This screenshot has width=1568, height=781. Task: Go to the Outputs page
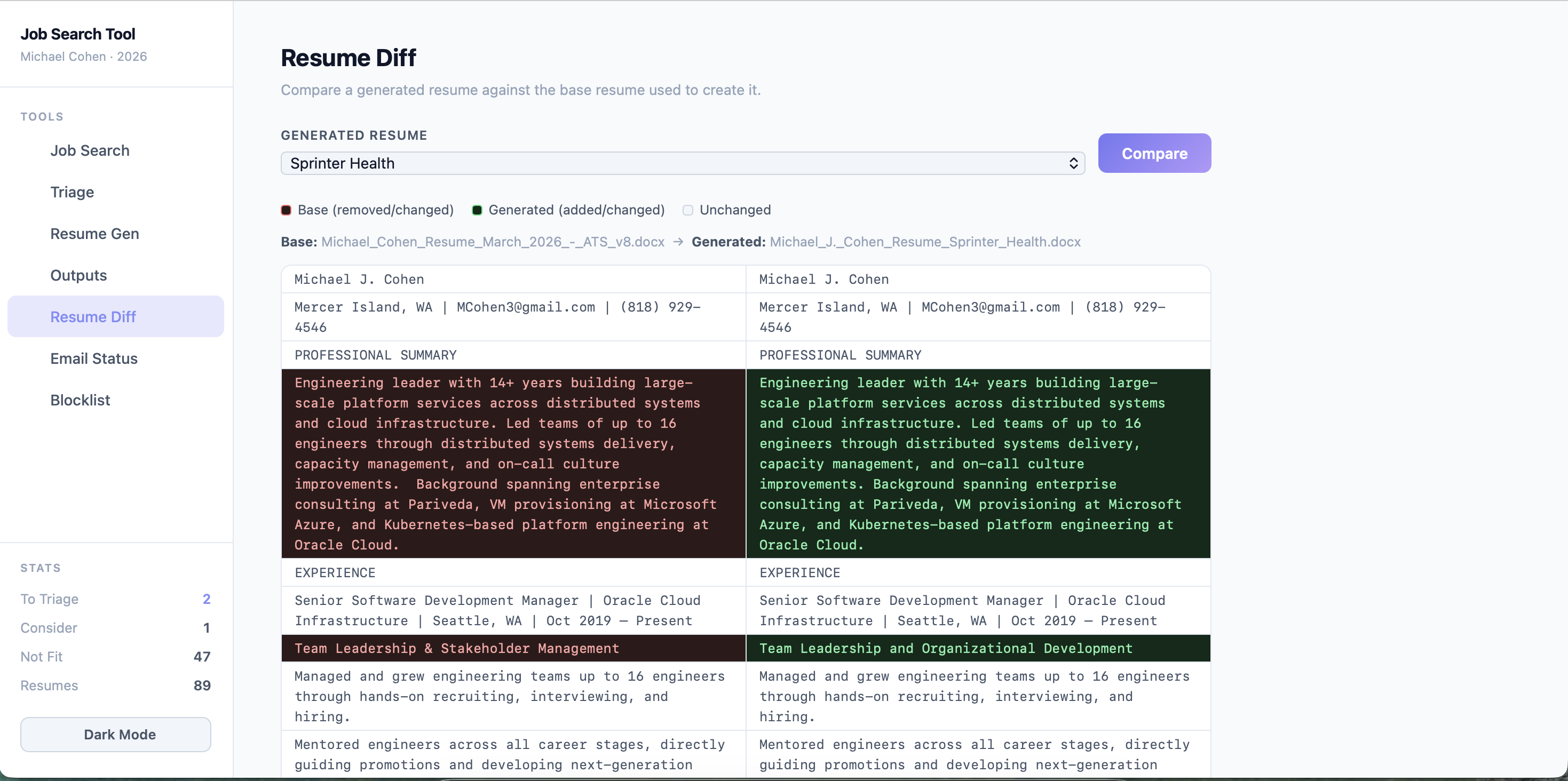tap(78, 275)
